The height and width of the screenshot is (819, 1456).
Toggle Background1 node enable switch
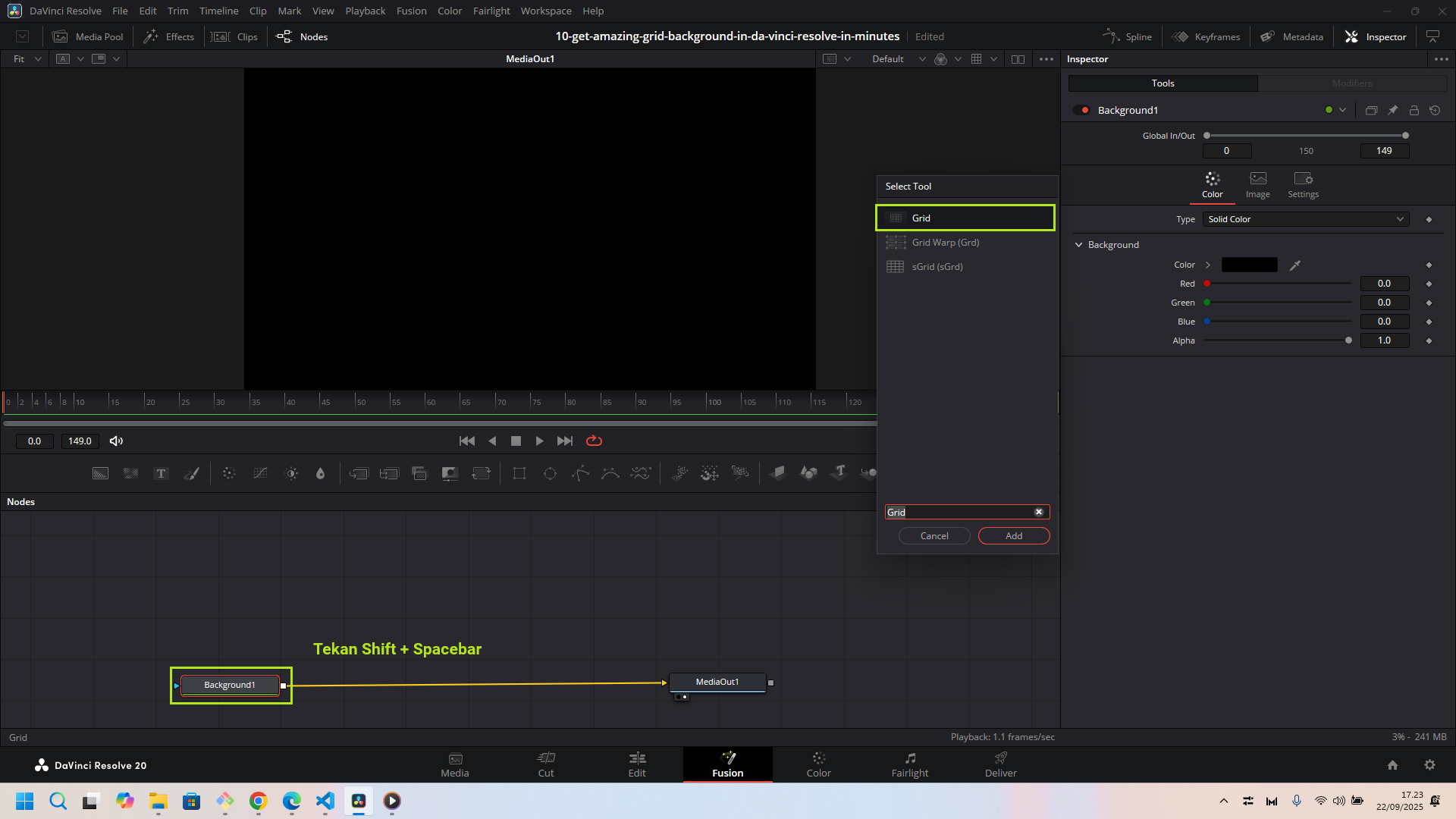tap(1081, 110)
